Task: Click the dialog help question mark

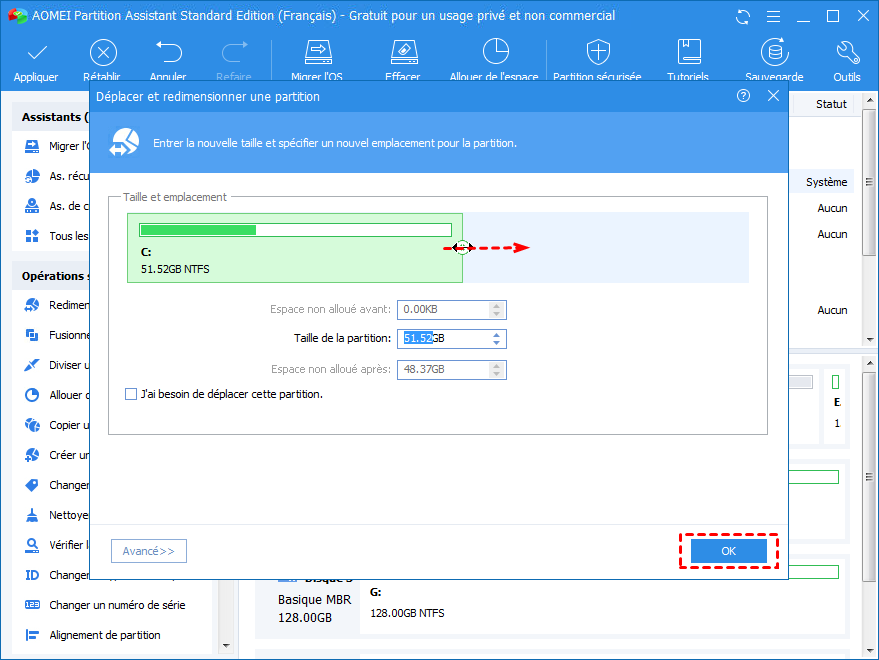Action: [743, 96]
